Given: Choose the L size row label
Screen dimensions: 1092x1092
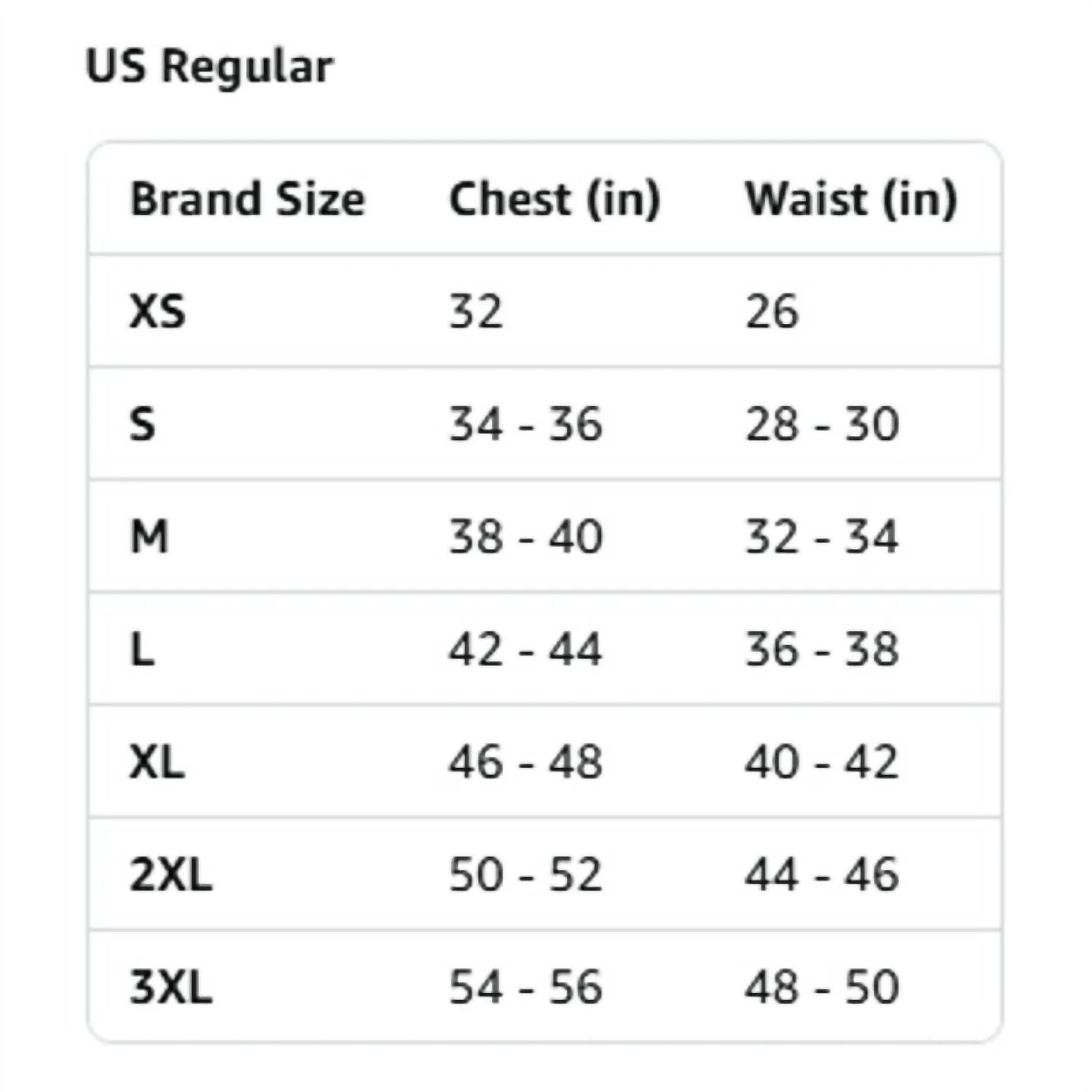Looking at the screenshot, I should (x=143, y=649).
